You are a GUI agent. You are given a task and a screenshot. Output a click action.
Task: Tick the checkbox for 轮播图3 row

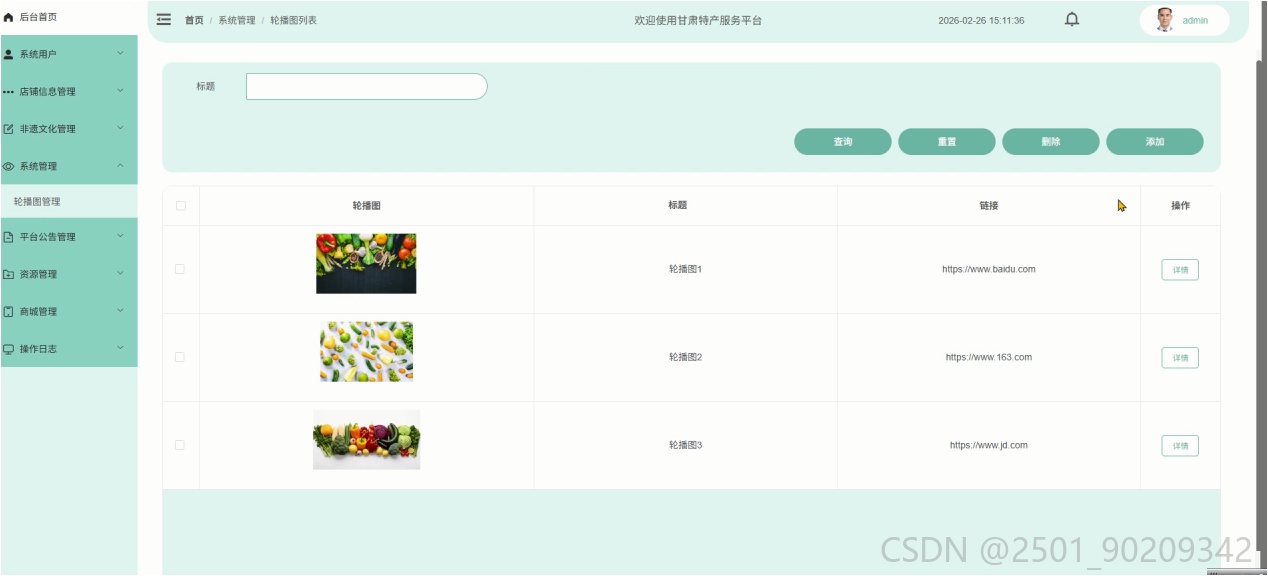(180, 445)
